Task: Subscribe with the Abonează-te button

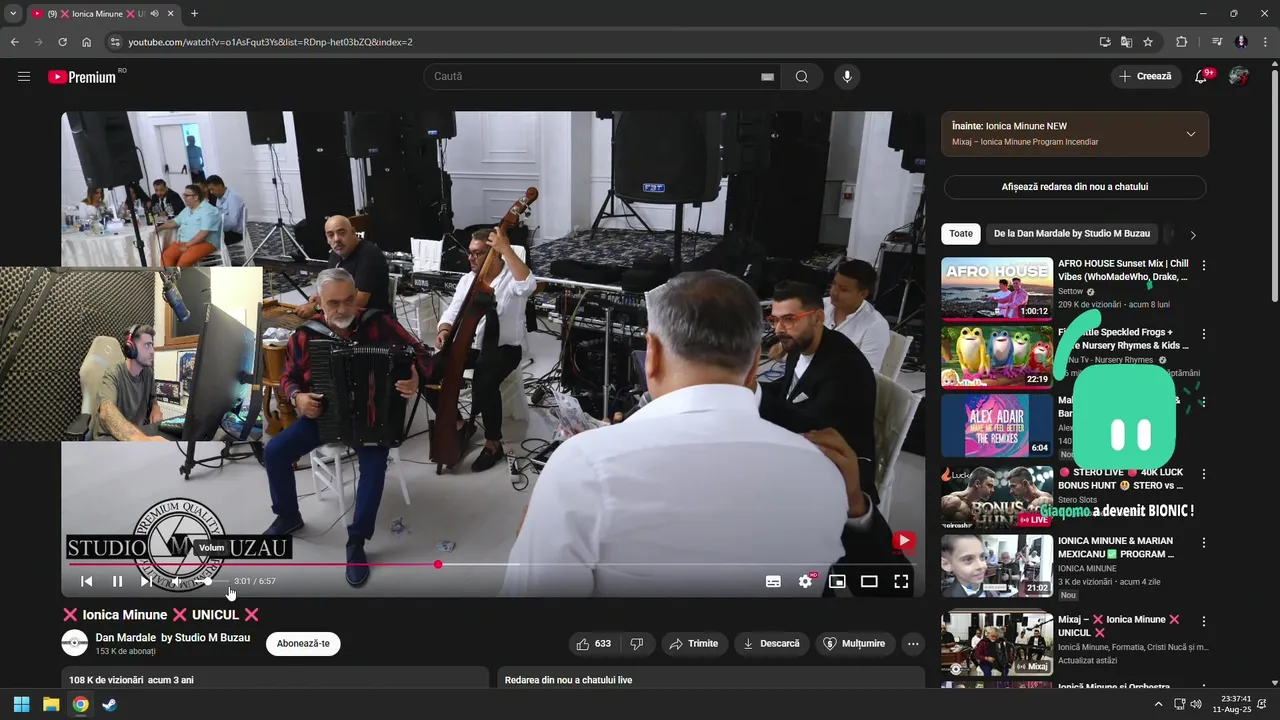Action: tap(303, 644)
